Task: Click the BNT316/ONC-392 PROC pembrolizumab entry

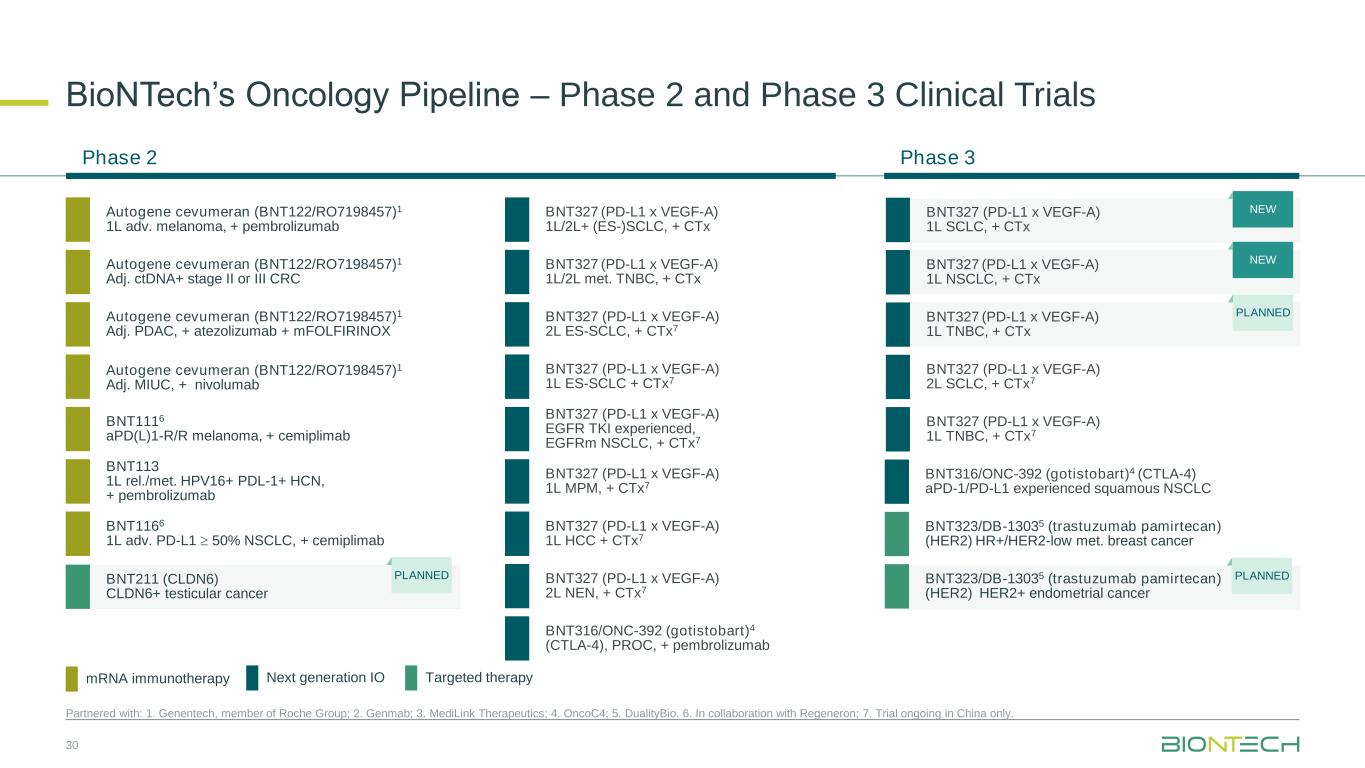Action: (656, 638)
